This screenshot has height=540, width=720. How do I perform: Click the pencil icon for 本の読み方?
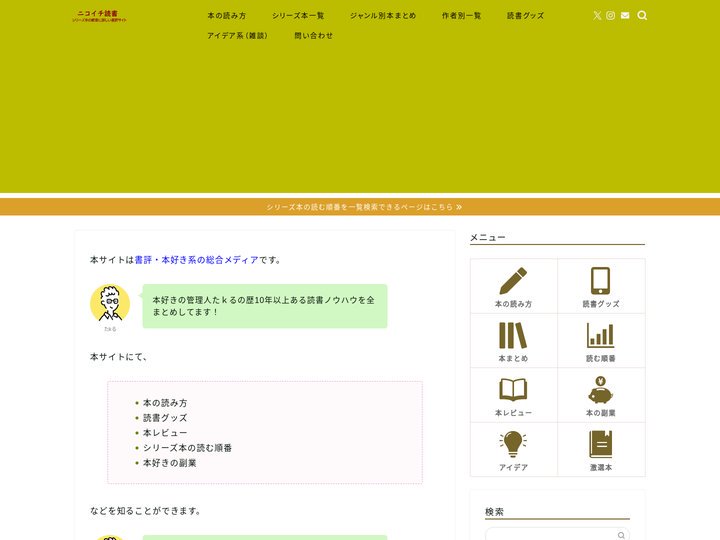[513, 281]
